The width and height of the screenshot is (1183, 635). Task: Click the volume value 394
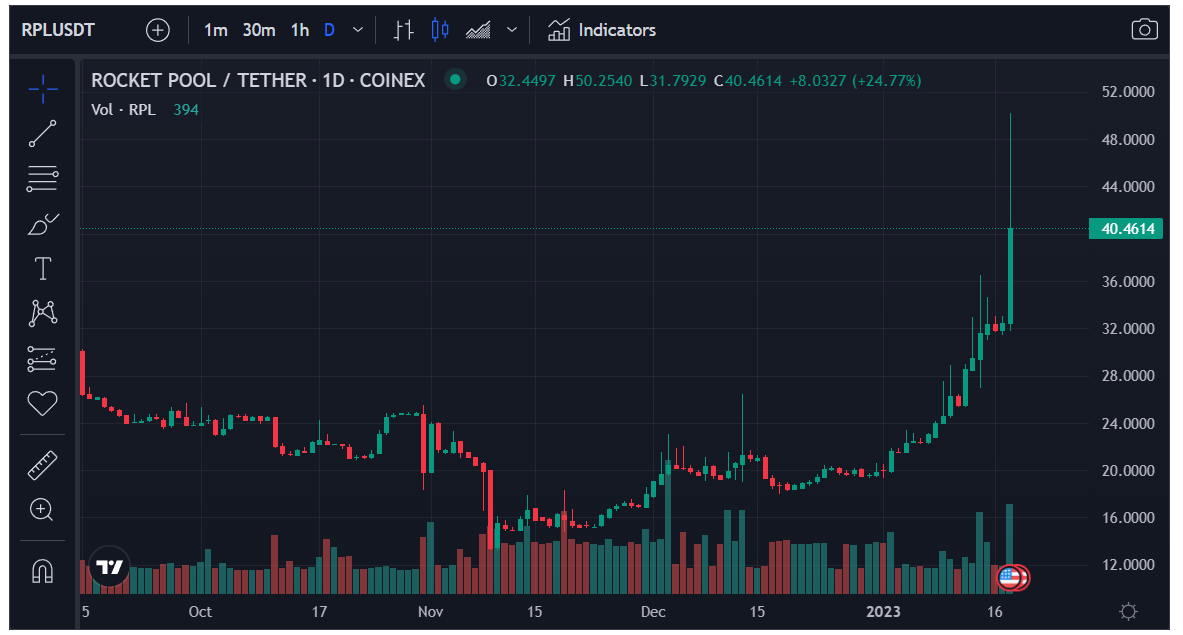click(x=186, y=109)
